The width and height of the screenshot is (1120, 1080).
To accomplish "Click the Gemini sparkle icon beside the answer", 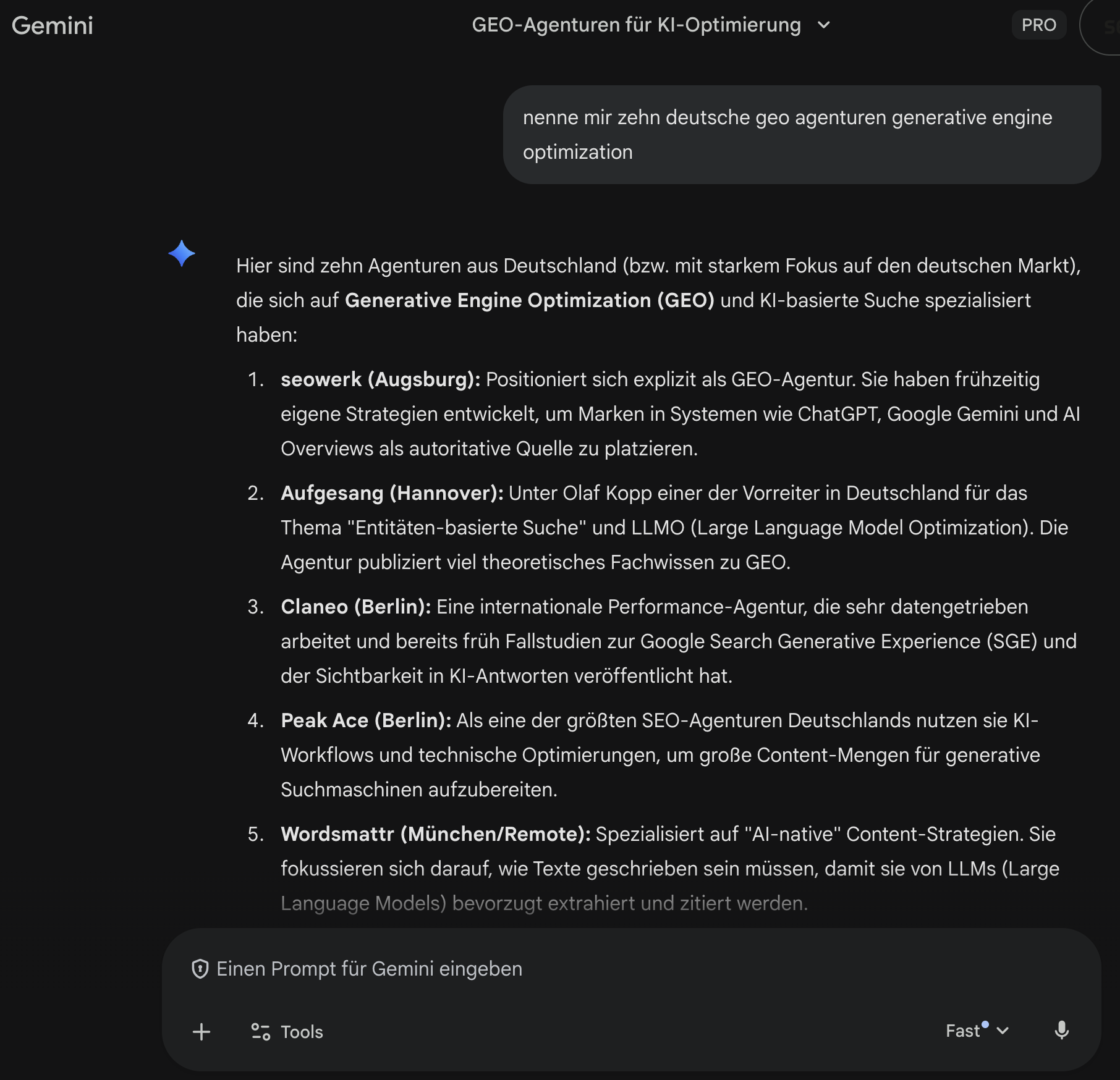I will [x=182, y=253].
